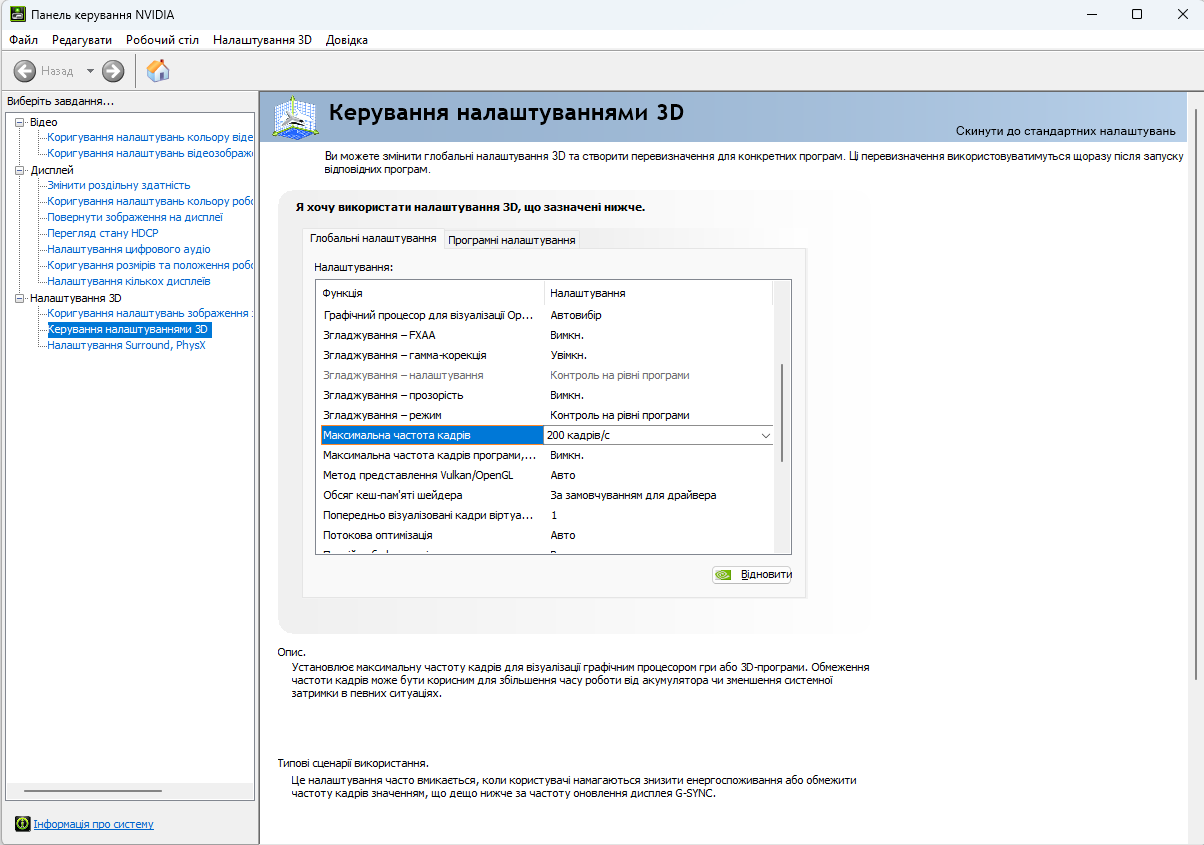Select Коригування налаштувань кольору робочого стола item

150,201
